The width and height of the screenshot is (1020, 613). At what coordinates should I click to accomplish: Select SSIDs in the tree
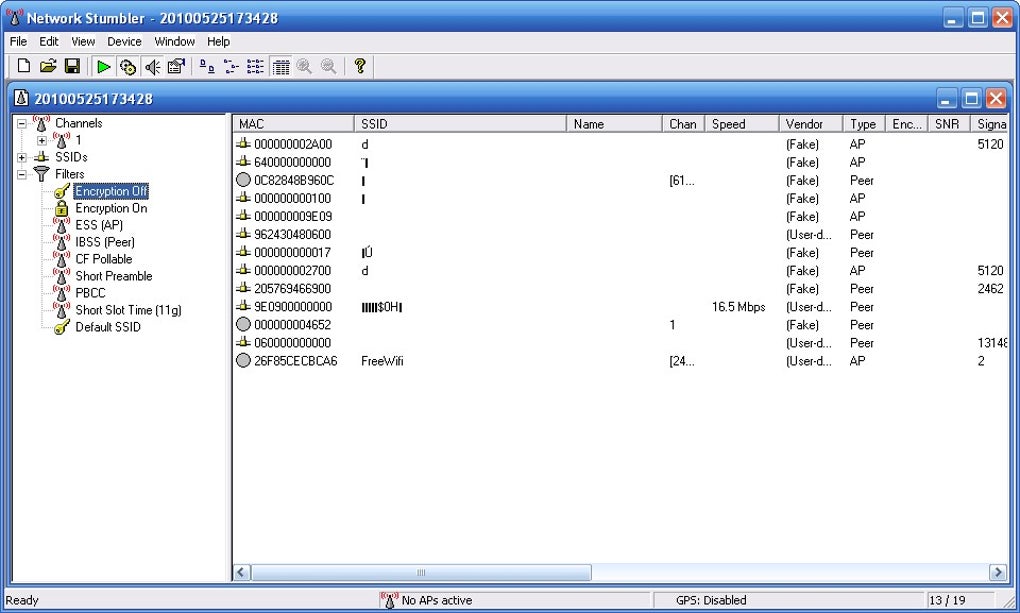point(71,157)
